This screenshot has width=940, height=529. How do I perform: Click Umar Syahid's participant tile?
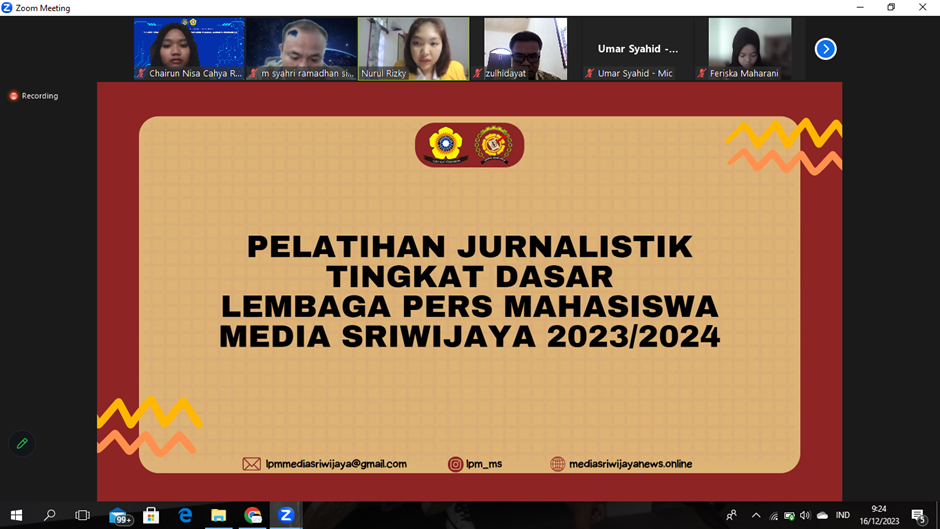click(x=637, y=49)
